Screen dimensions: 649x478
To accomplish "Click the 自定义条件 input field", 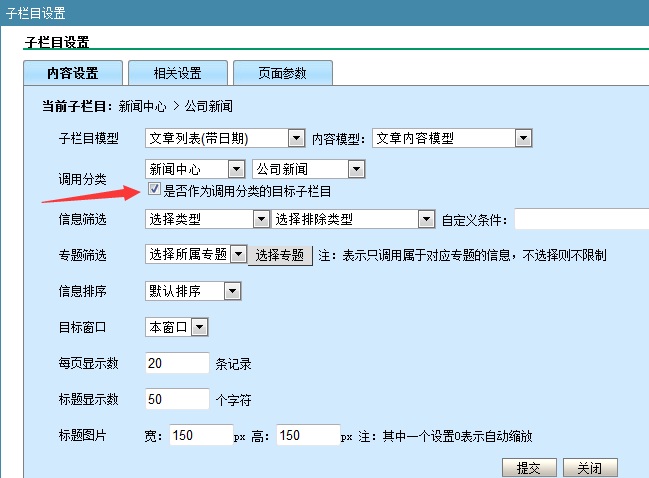I will click(x=580, y=220).
